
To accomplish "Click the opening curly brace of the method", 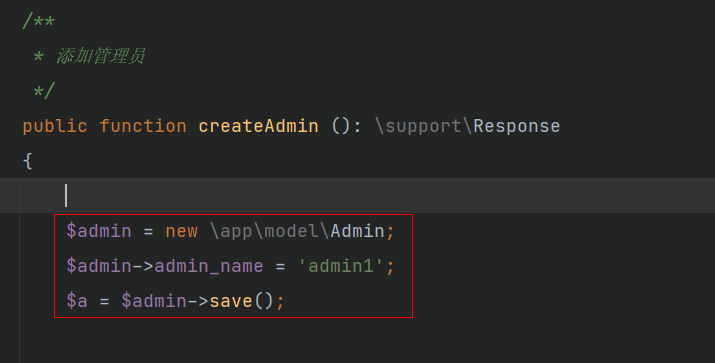I will click(x=28, y=161).
